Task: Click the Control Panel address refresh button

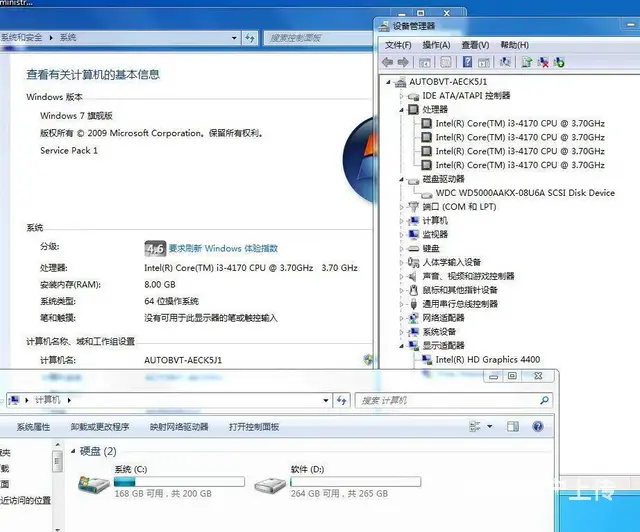Action: 250,38
